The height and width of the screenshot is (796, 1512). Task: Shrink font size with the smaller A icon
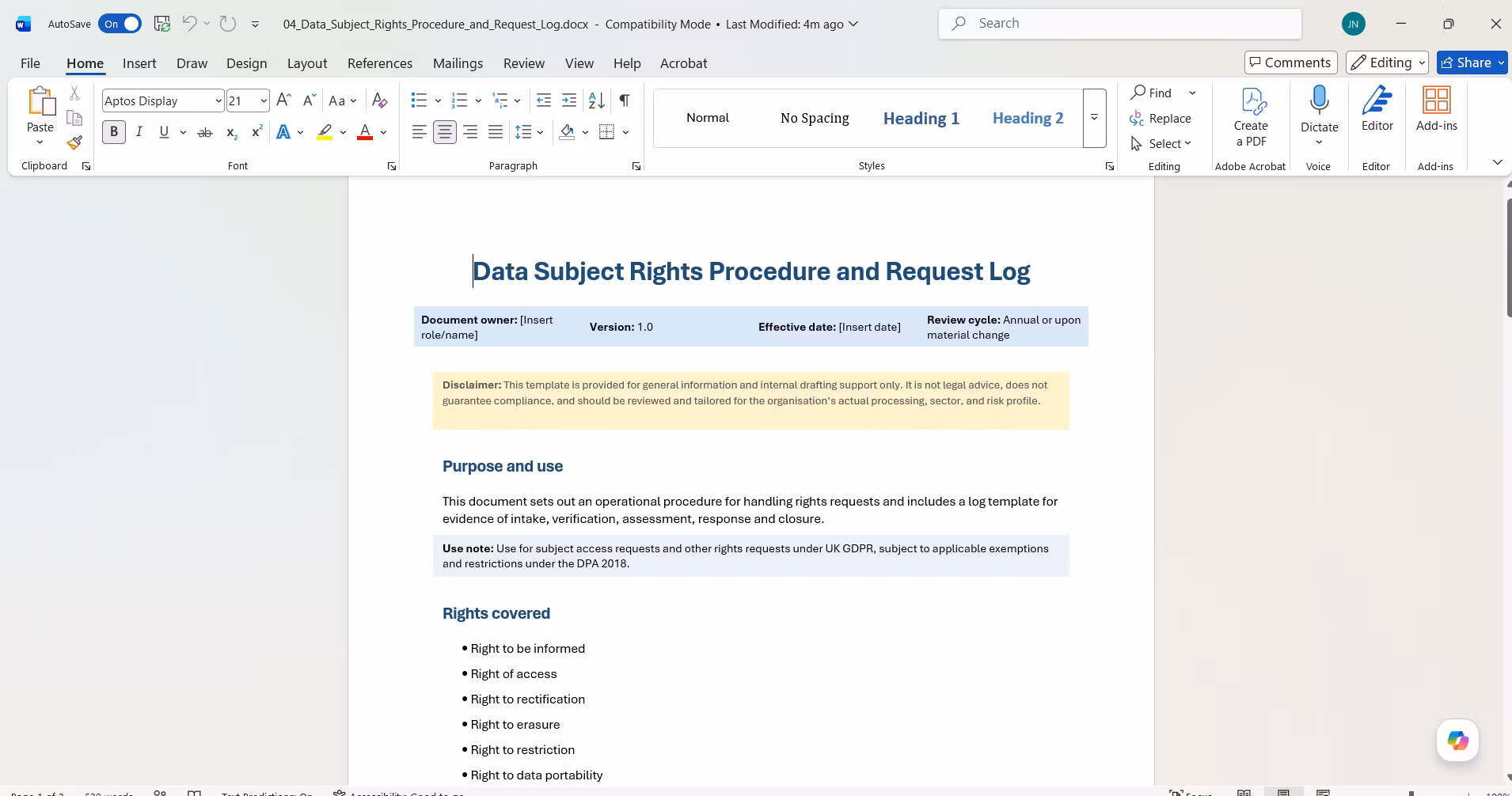click(309, 100)
